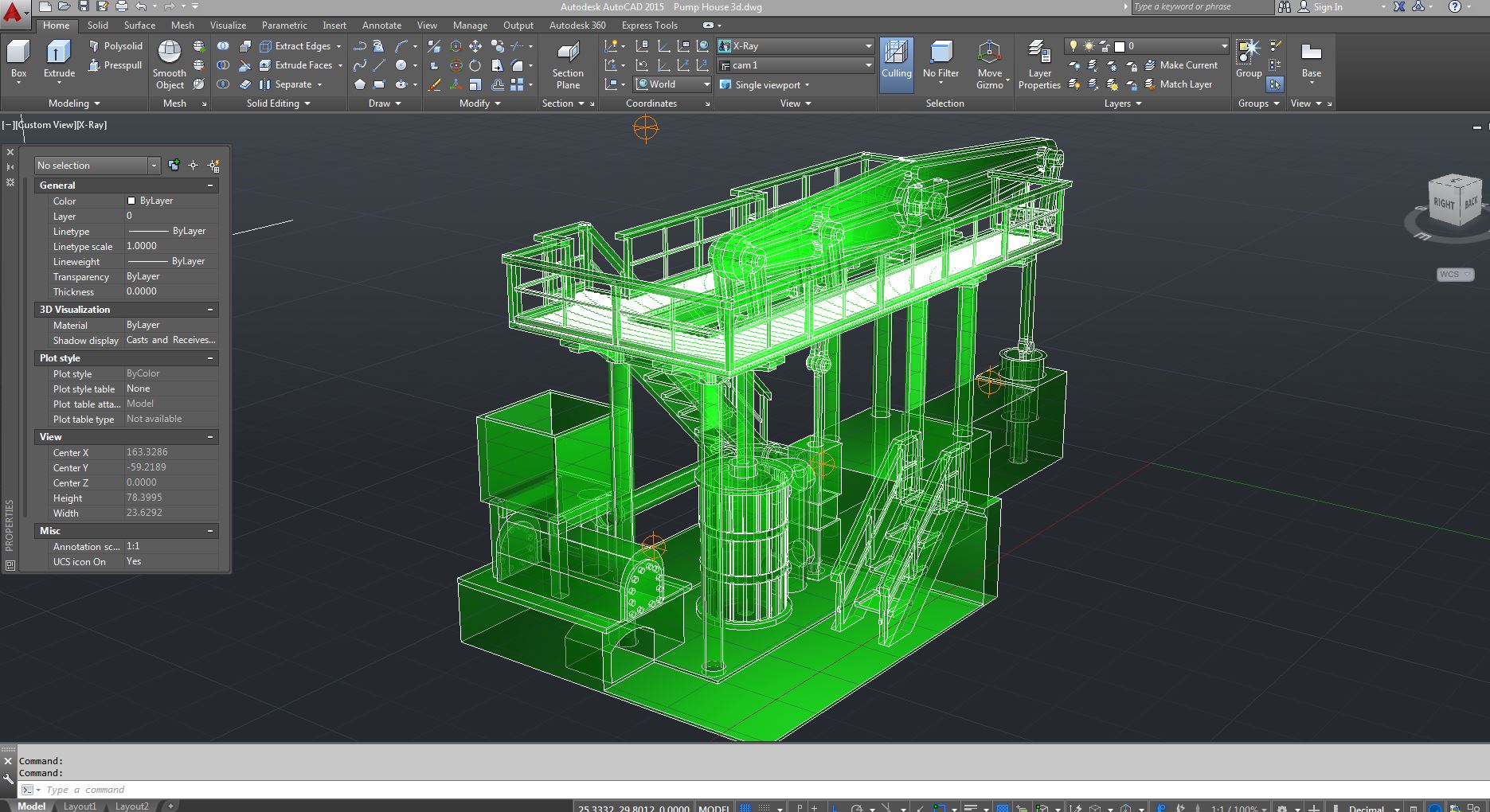Toggle current layer lock icon
1490x812 pixels.
tap(1104, 46)
